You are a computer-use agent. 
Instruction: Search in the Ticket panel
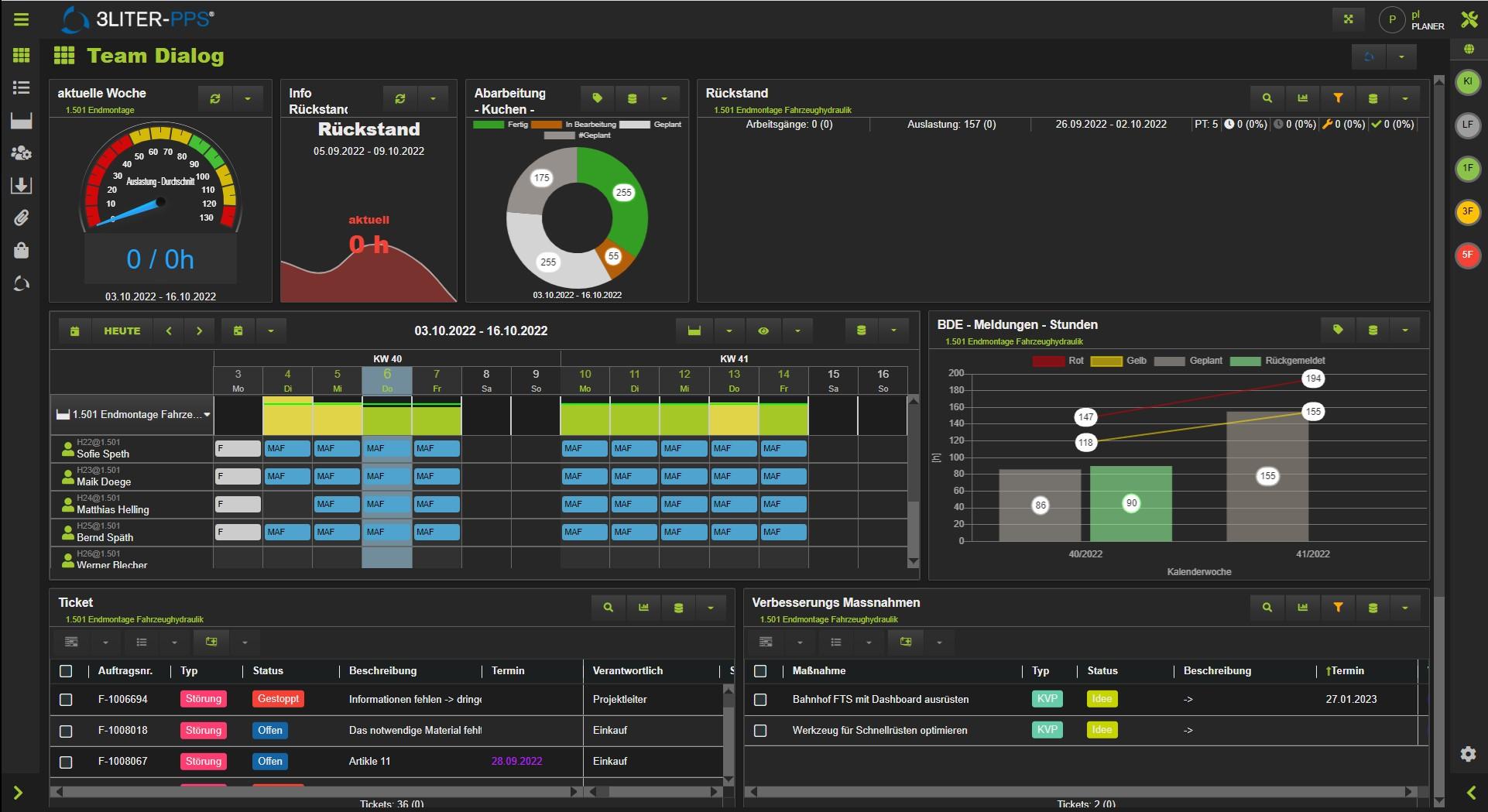(x=609, y=608)
